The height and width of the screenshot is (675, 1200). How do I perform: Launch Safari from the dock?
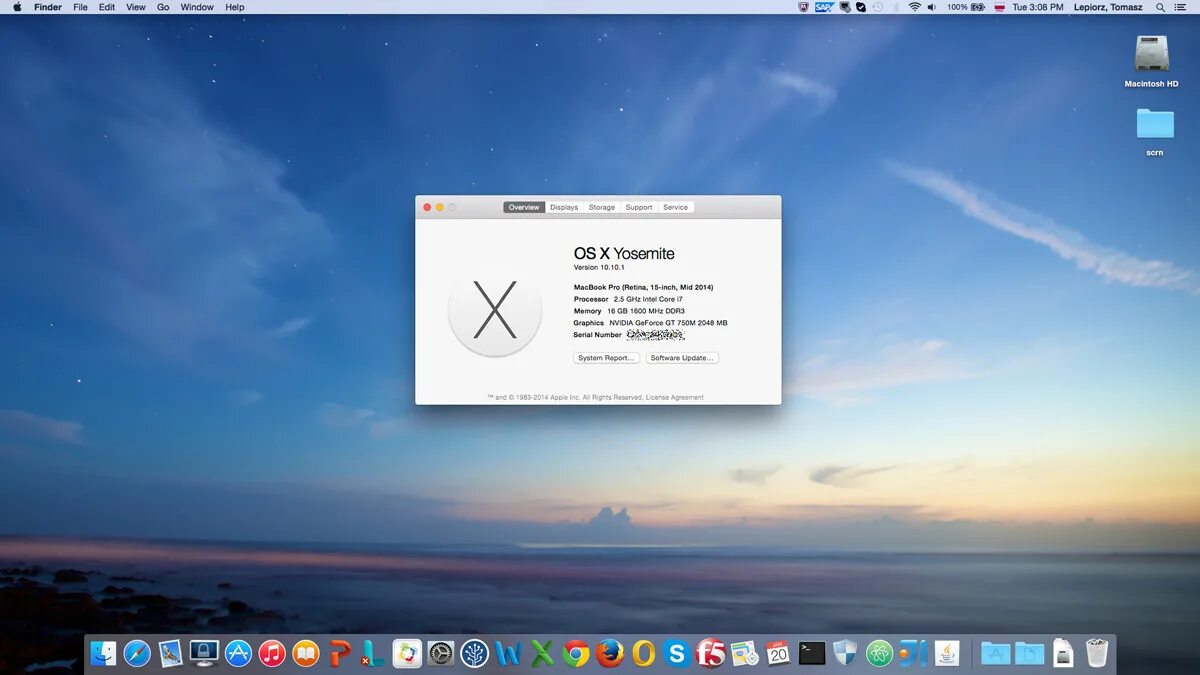tap(137, 654)
